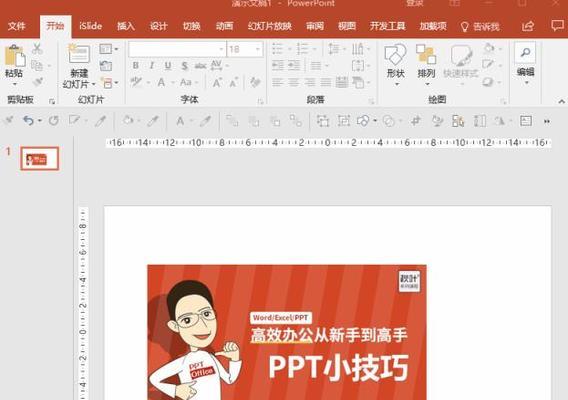Toggle Strikethrough (abc) formatting
Image resolution: width=568 pixels, height=400 pixels.
point(200,66)
